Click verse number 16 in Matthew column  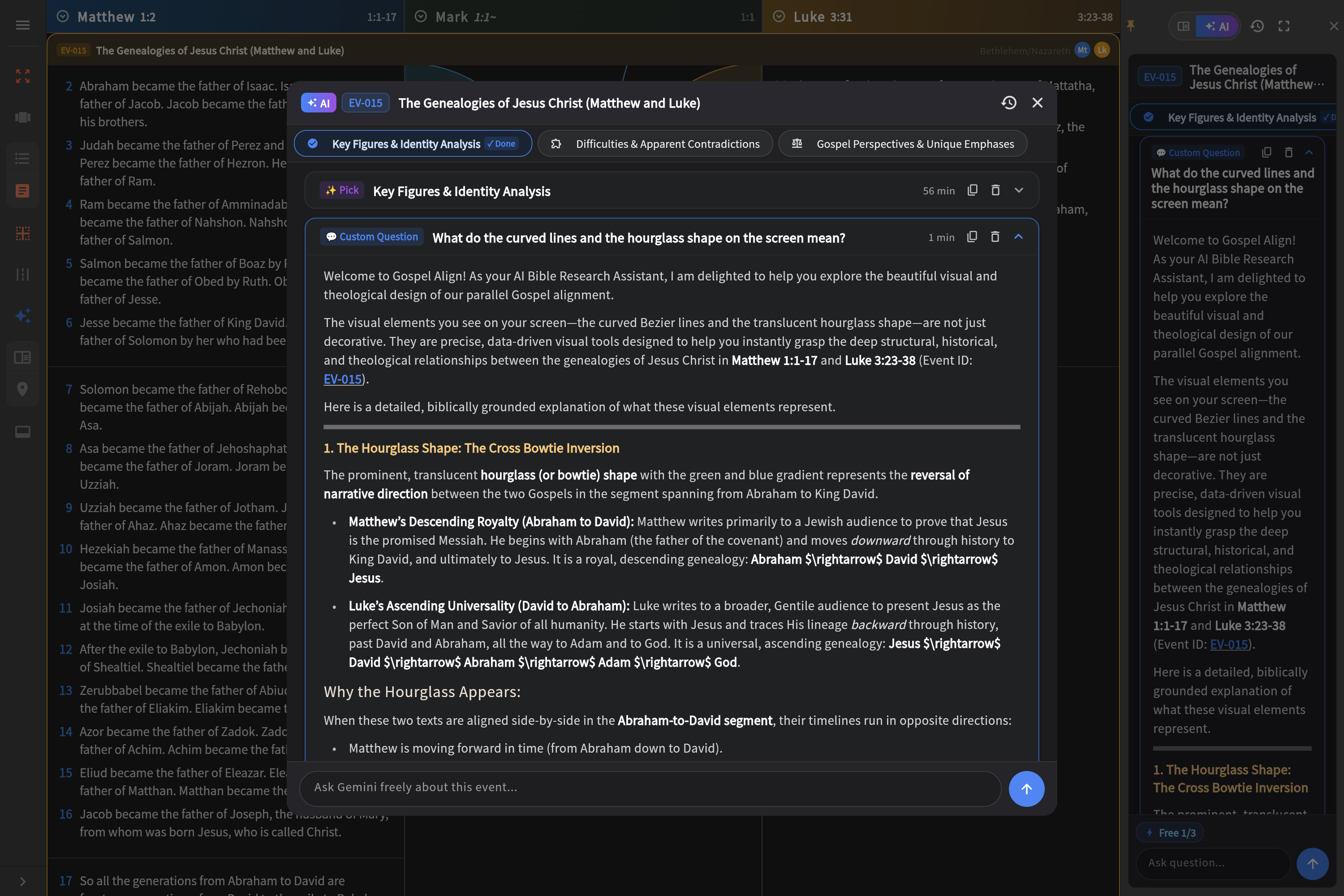[x=66, y=814]
